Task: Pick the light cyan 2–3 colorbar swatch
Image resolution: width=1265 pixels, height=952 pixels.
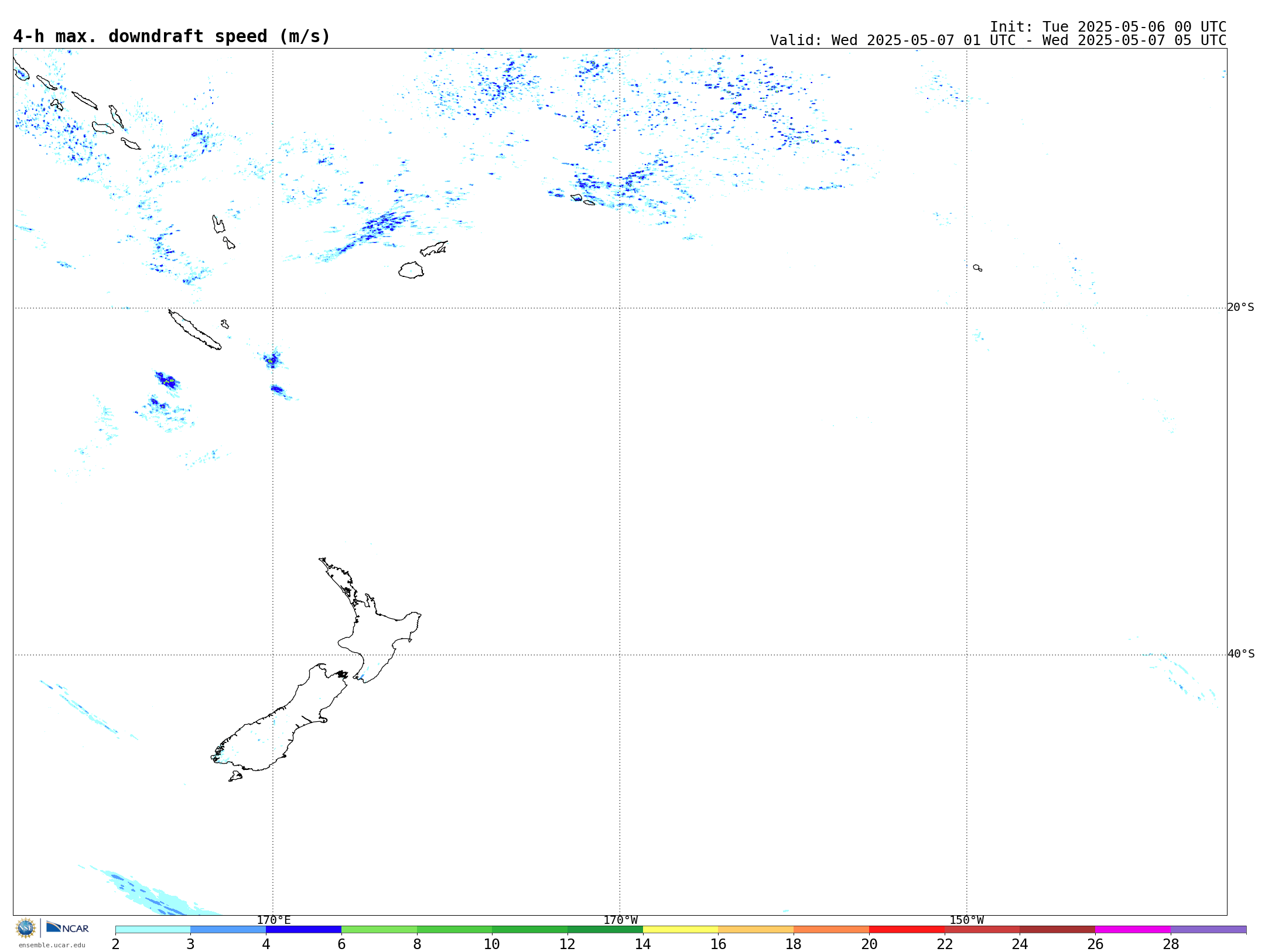Action: (x=153, y=929)
